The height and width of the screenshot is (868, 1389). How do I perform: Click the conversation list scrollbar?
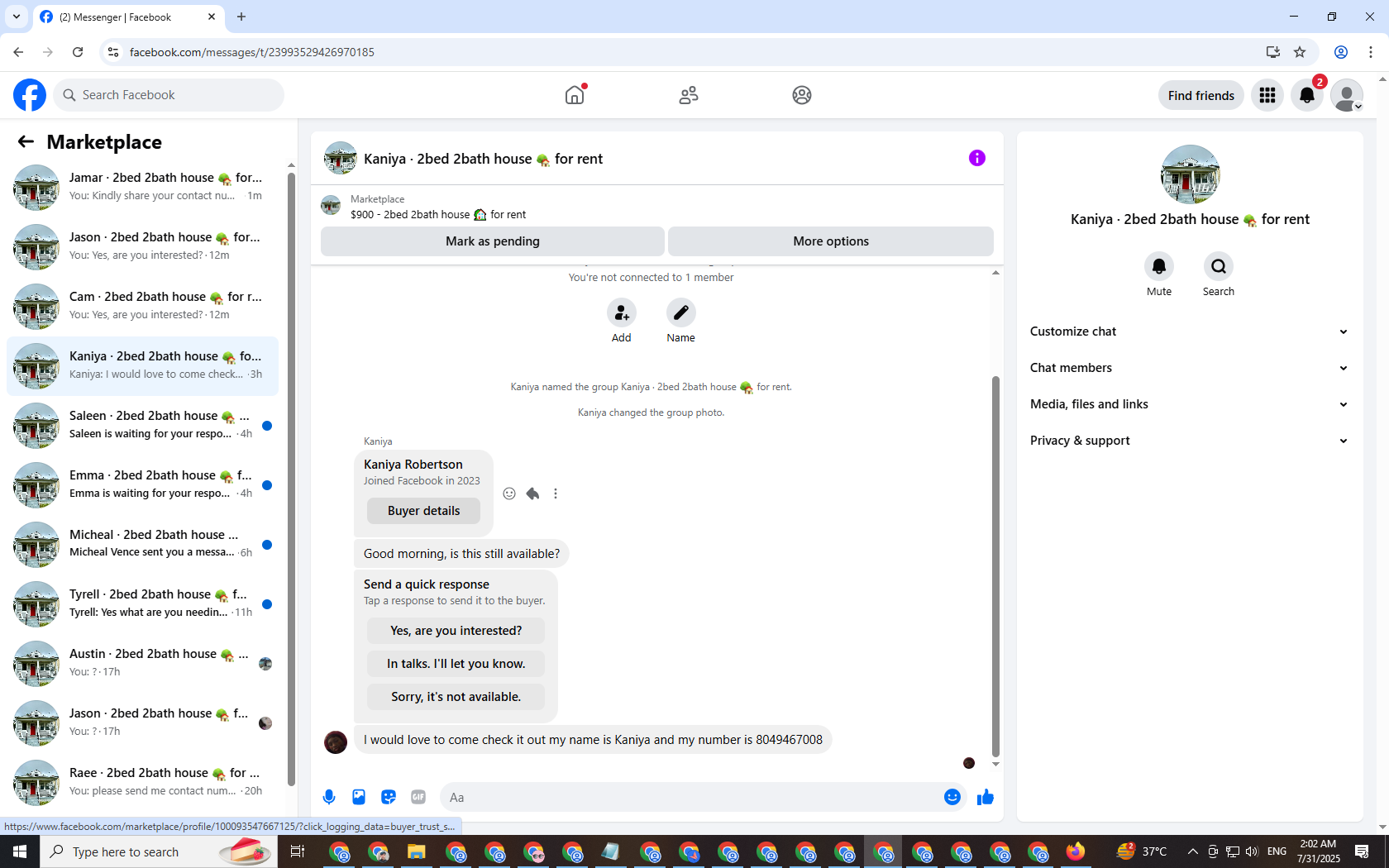291,479
